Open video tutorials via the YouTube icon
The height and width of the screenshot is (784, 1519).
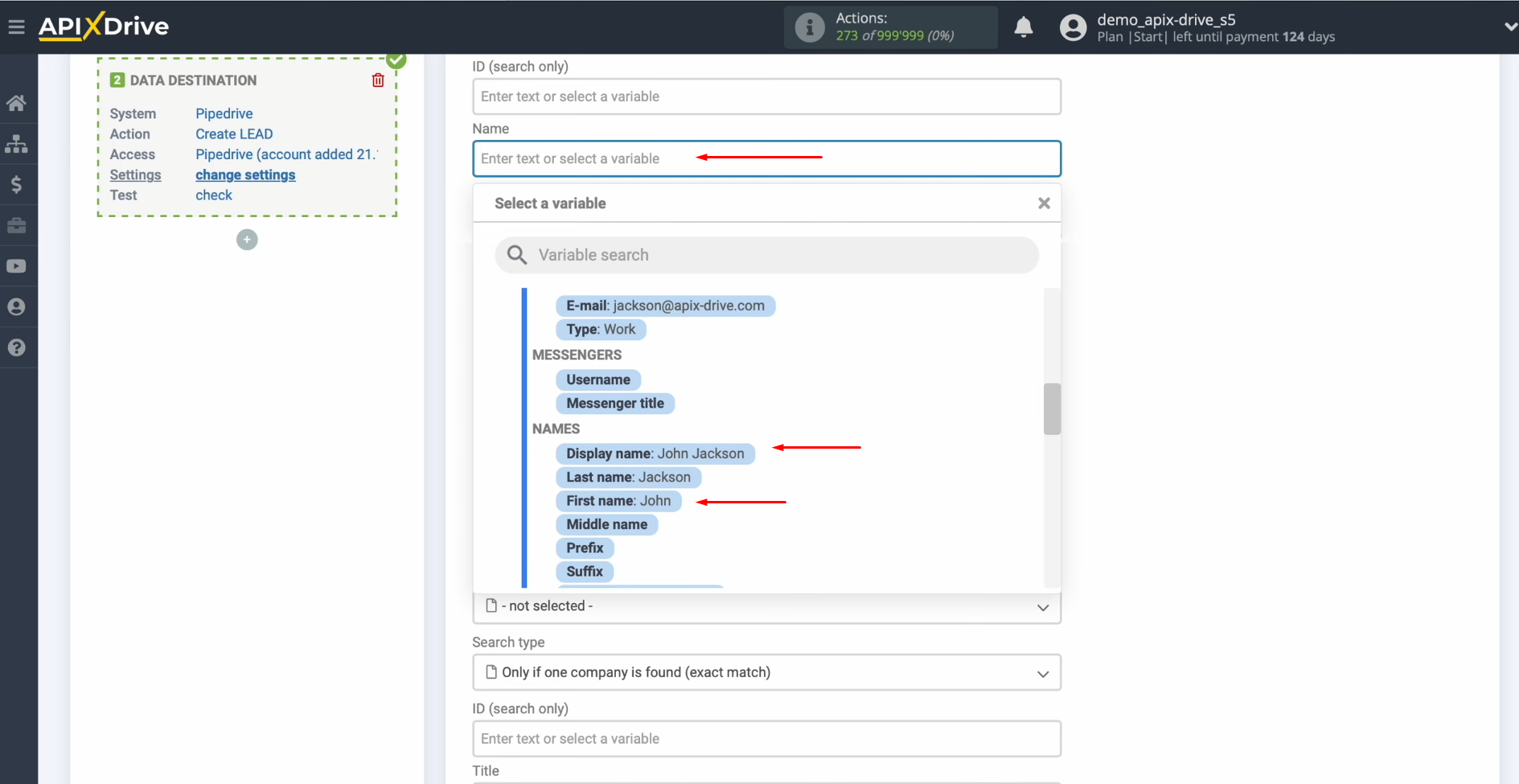pyautogui.click(x=17, y=265)
